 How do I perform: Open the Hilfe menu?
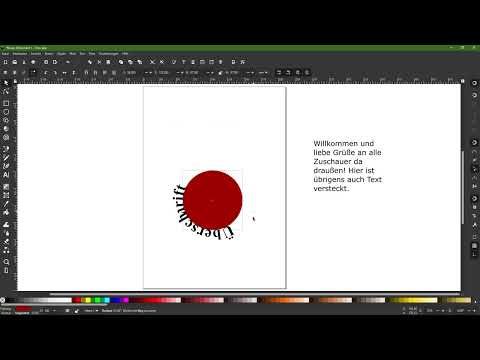[125, 53]
